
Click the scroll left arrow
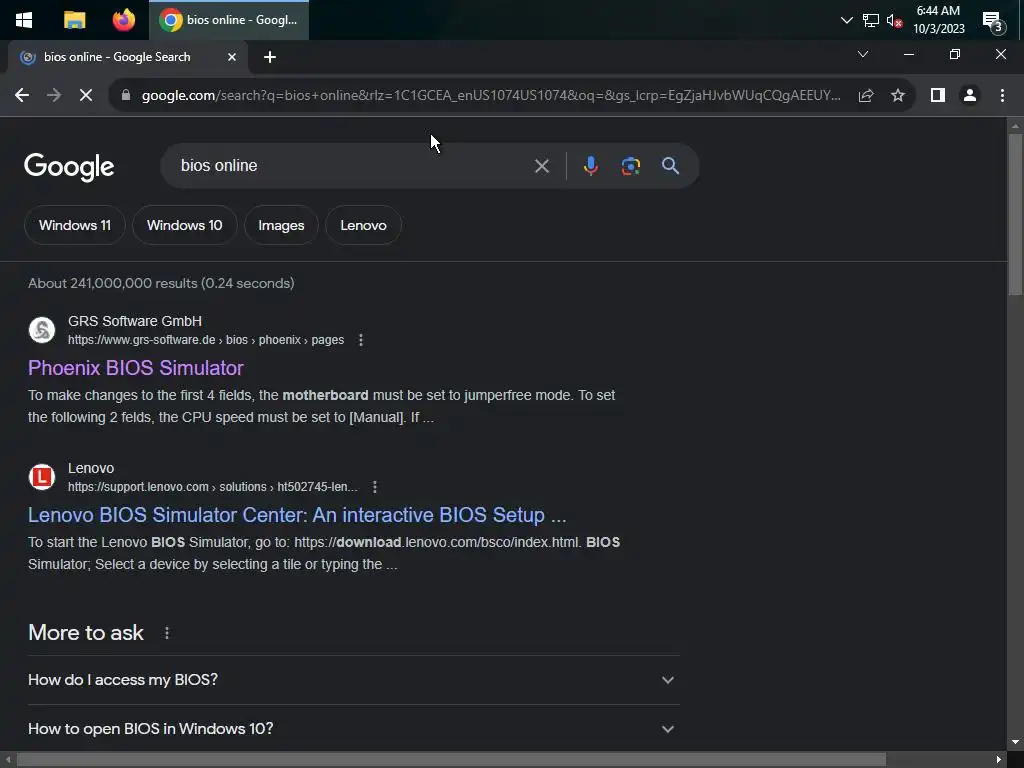tap(8, 760)
